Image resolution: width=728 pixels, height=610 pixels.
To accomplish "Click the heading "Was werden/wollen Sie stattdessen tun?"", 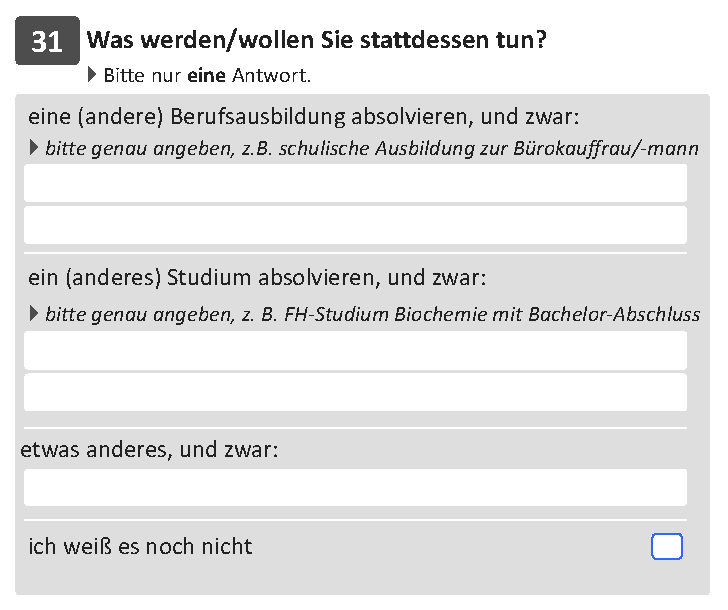I will (317, 40).
